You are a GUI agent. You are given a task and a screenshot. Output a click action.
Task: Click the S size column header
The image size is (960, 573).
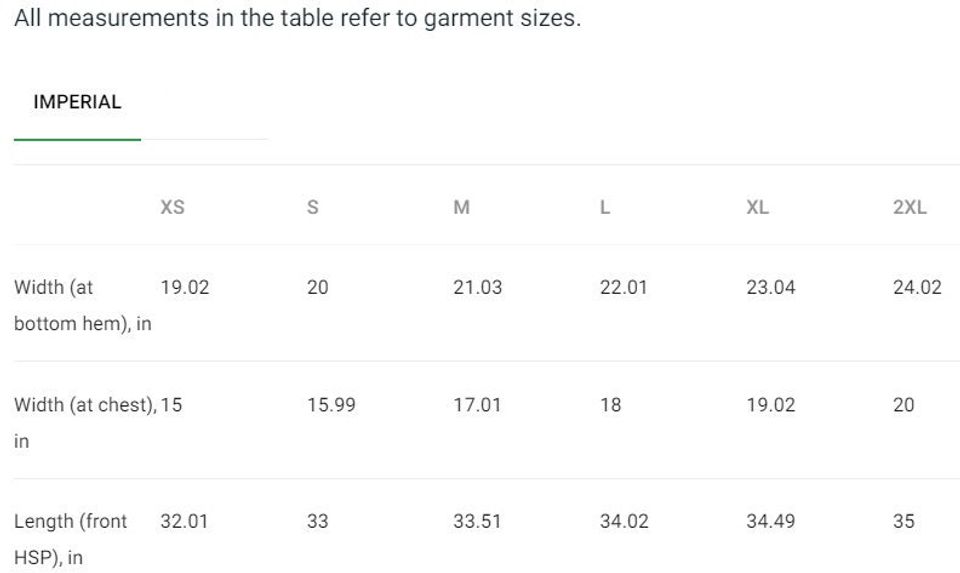click(312, 208)
